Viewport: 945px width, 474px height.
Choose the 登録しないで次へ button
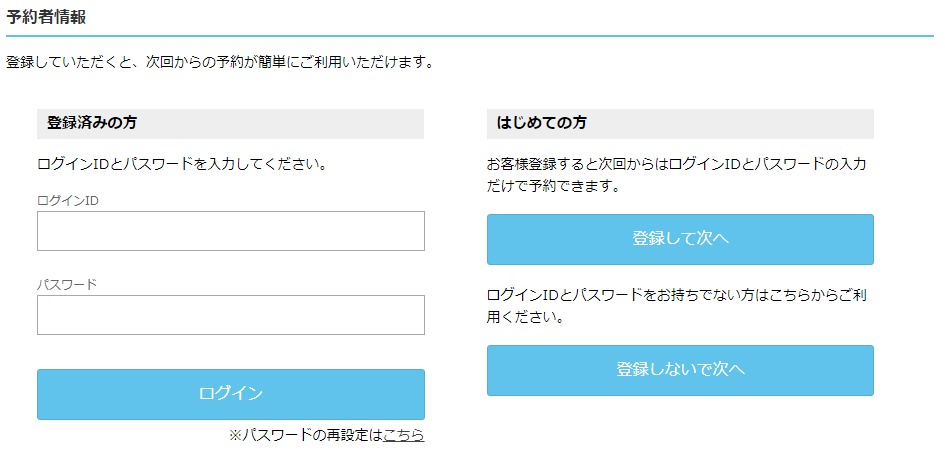point(680,370)
